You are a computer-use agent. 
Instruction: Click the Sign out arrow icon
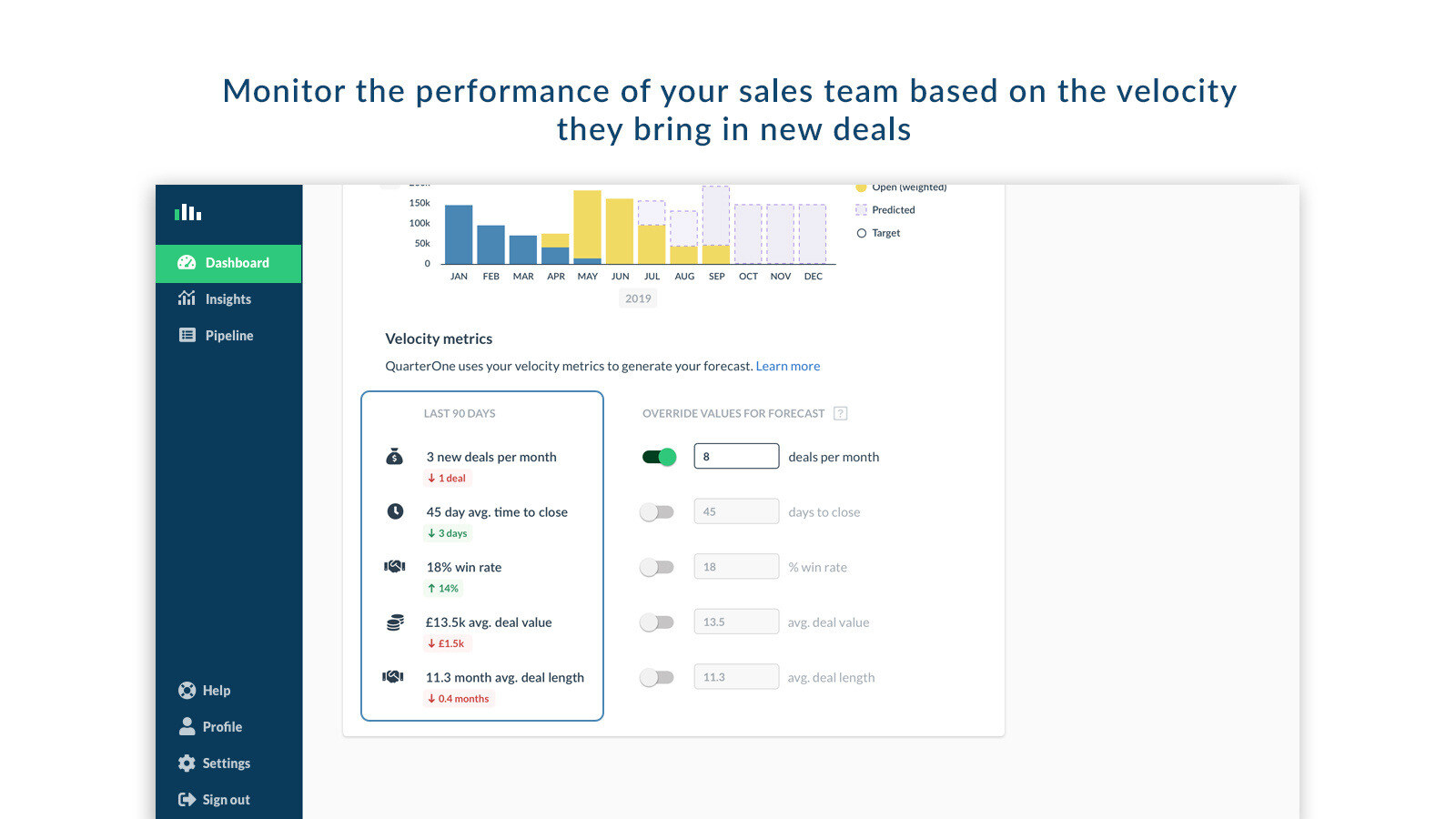(187, 799)
